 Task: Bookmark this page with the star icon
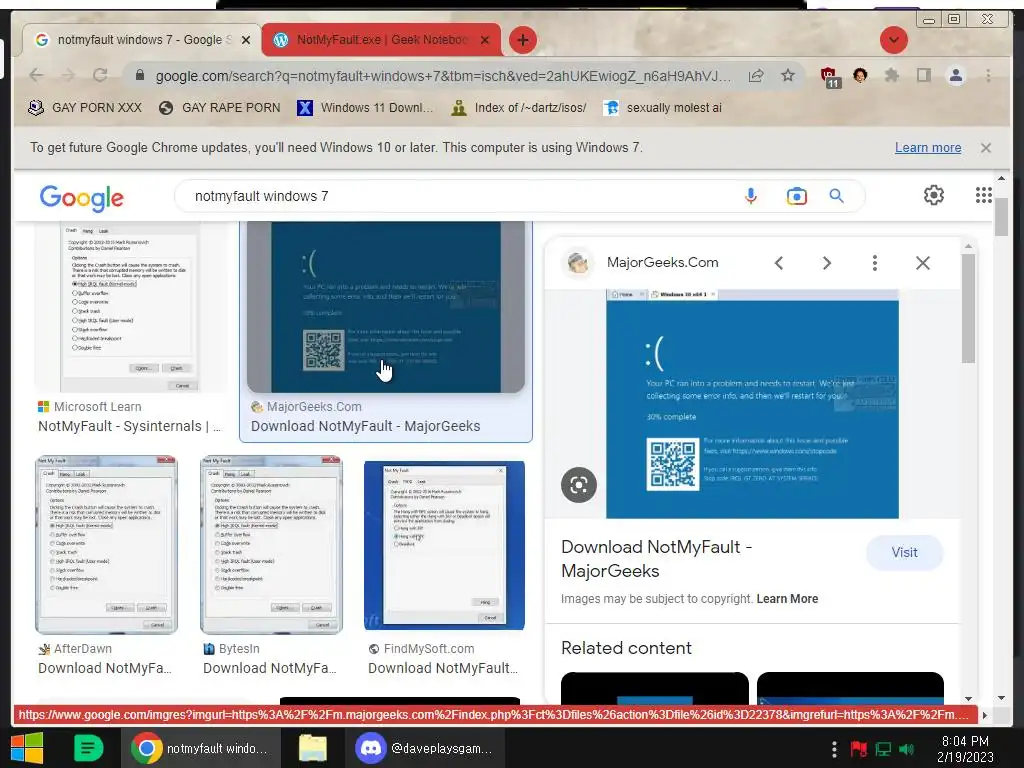coord(788,76)
